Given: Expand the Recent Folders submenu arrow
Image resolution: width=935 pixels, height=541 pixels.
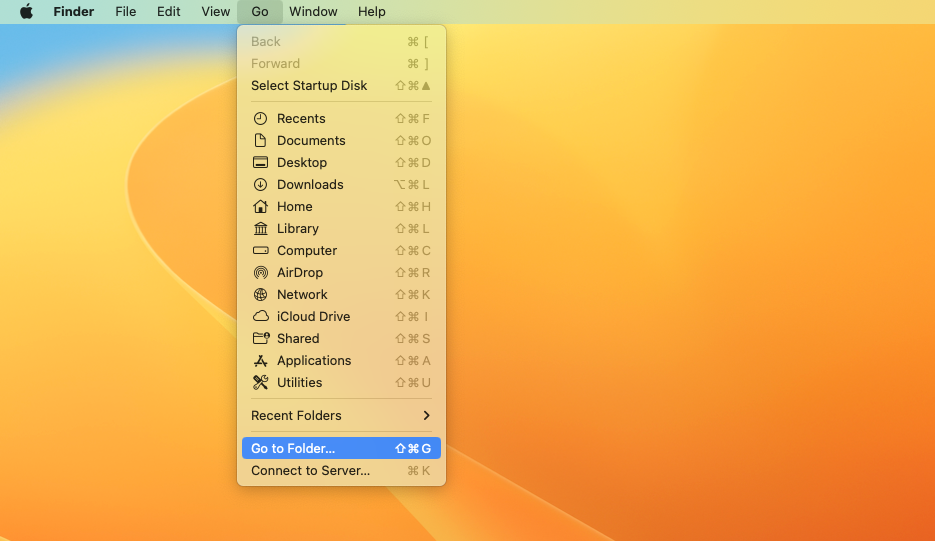Looking at the screenshot, I should click(426, 415).
